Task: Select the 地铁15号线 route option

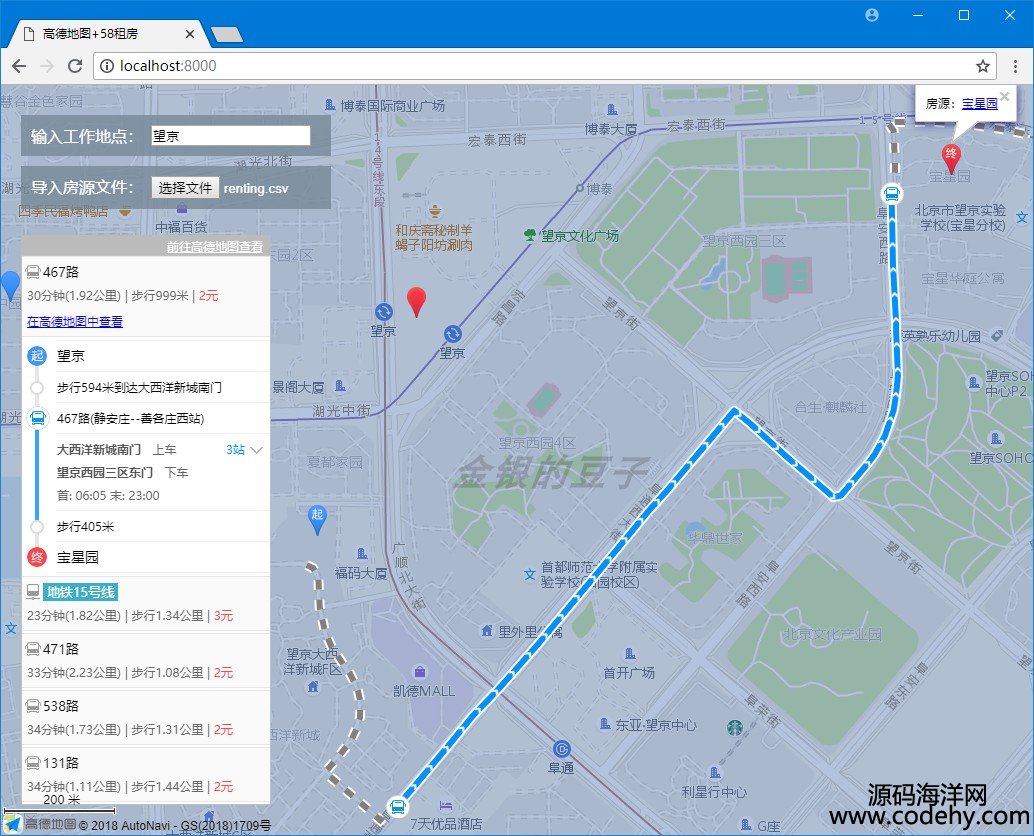Action: (x=146, y=603)
